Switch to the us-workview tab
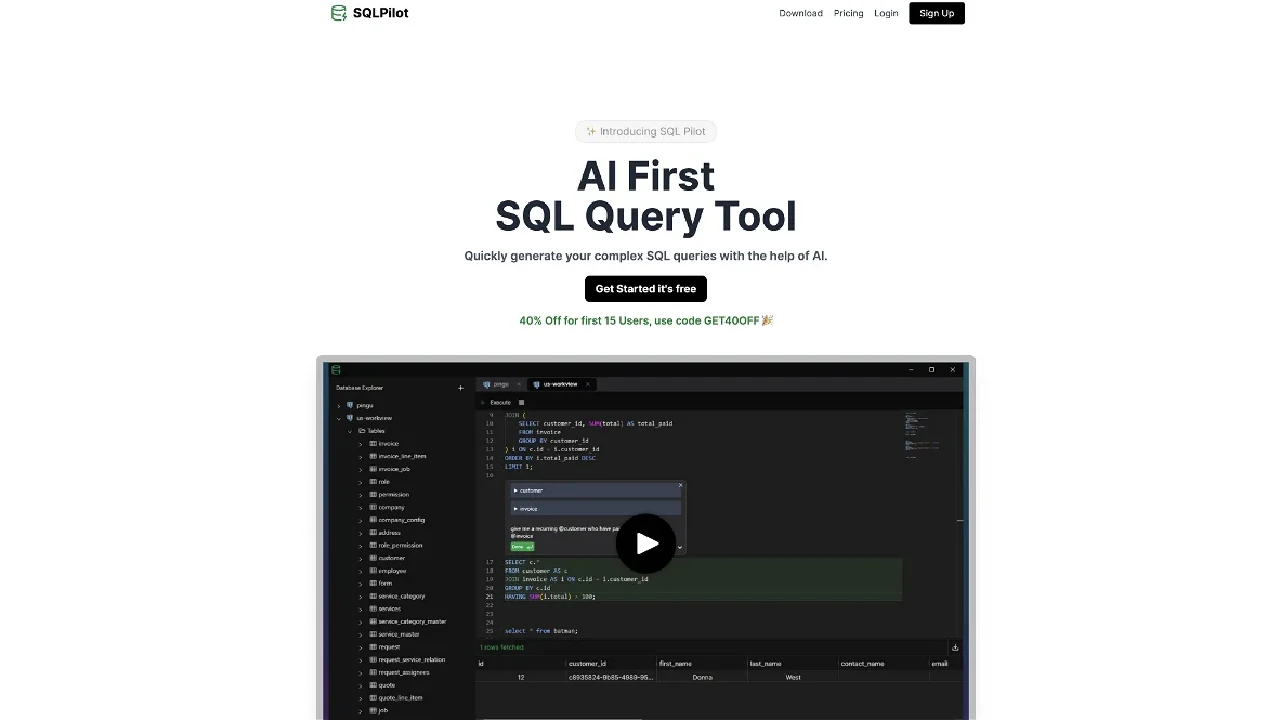 coord(560,384)
